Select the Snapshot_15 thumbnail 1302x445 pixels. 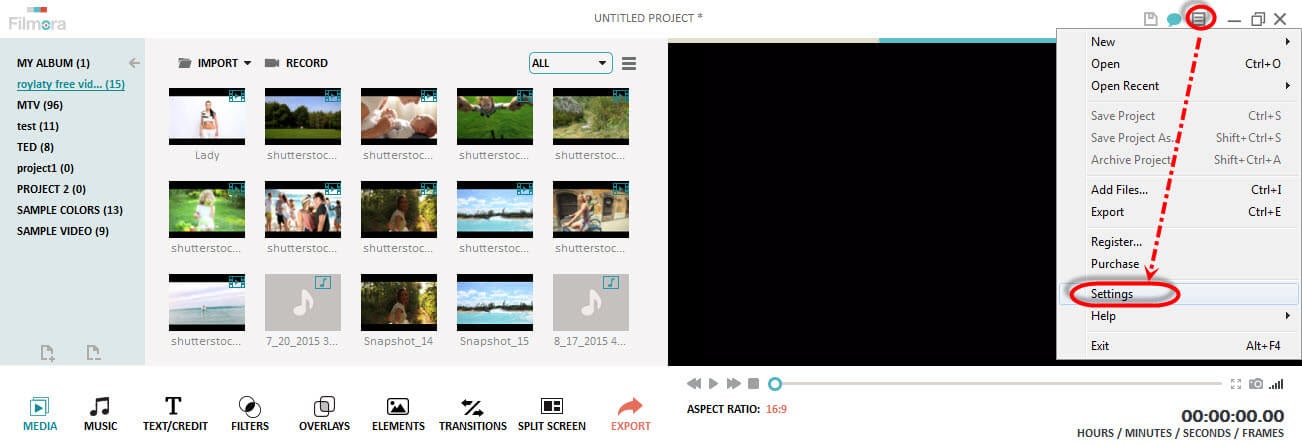495,303
